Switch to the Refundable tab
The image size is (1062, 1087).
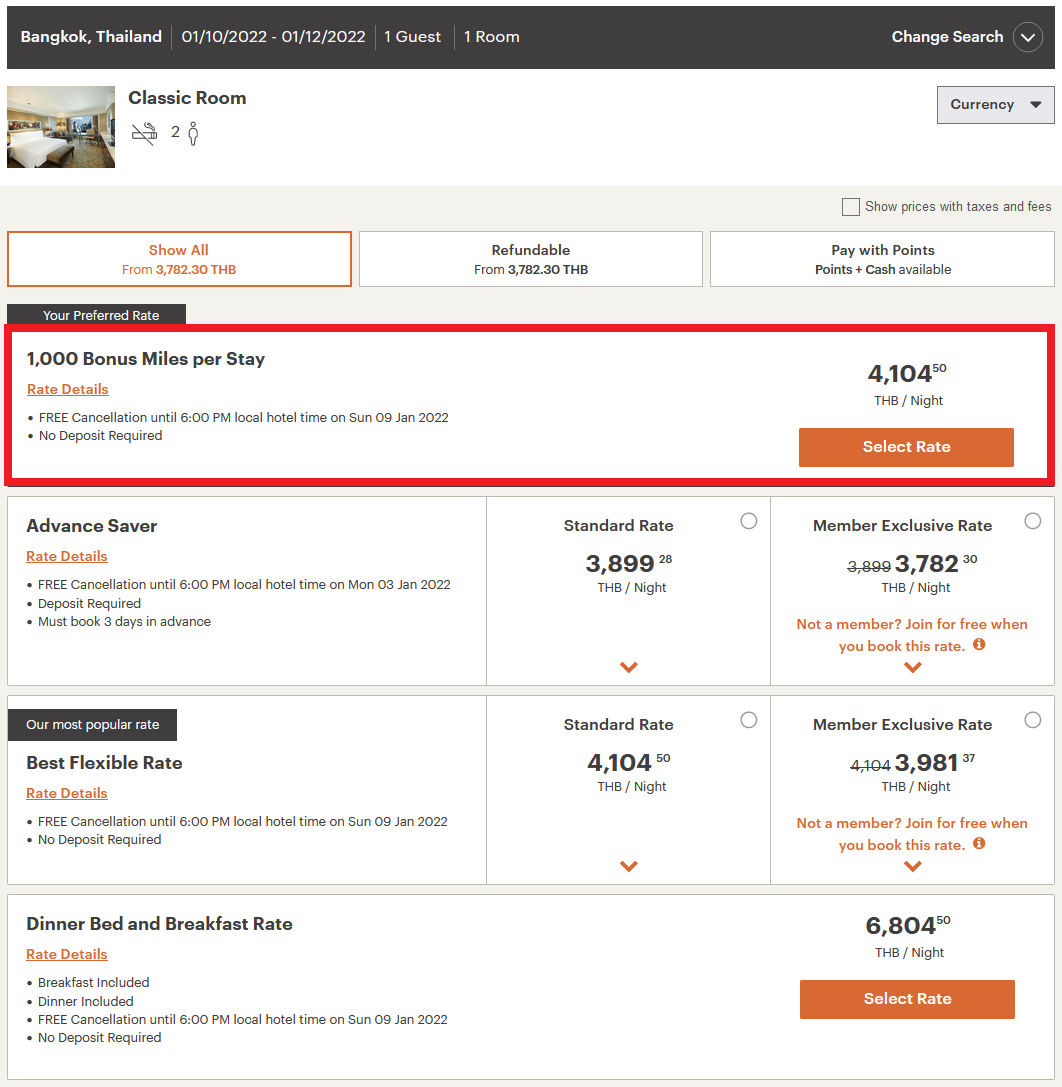pyautogui.click(x=531, y=259)
